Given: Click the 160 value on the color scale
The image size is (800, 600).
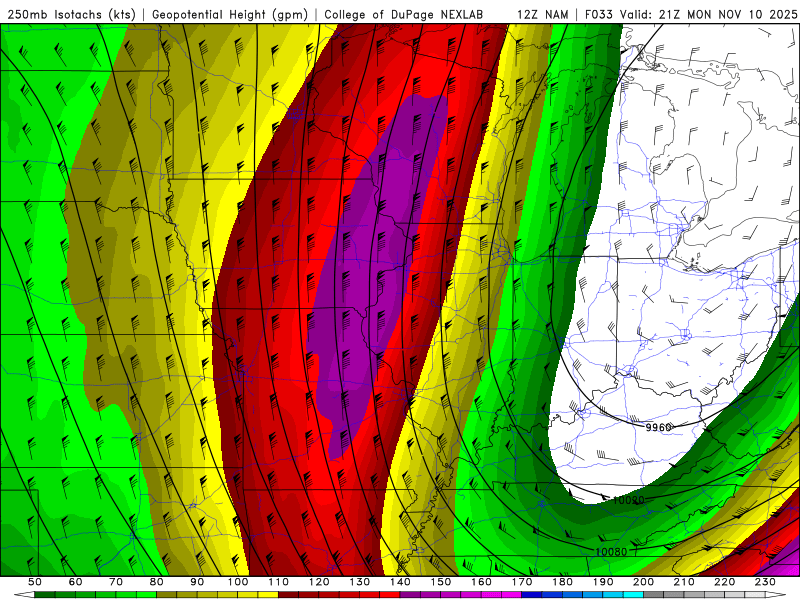Looking at the screenshot, I should [x=481, y=582].
